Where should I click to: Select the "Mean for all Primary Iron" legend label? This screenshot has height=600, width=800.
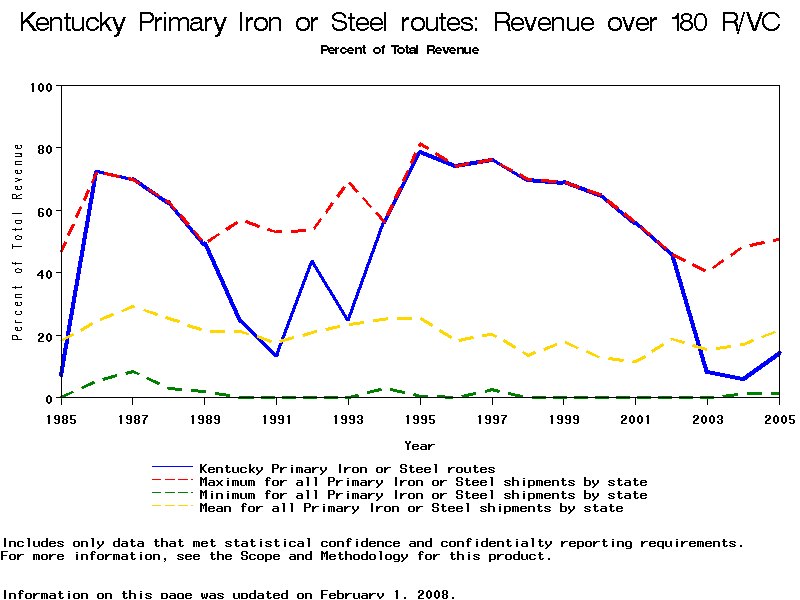411,508
